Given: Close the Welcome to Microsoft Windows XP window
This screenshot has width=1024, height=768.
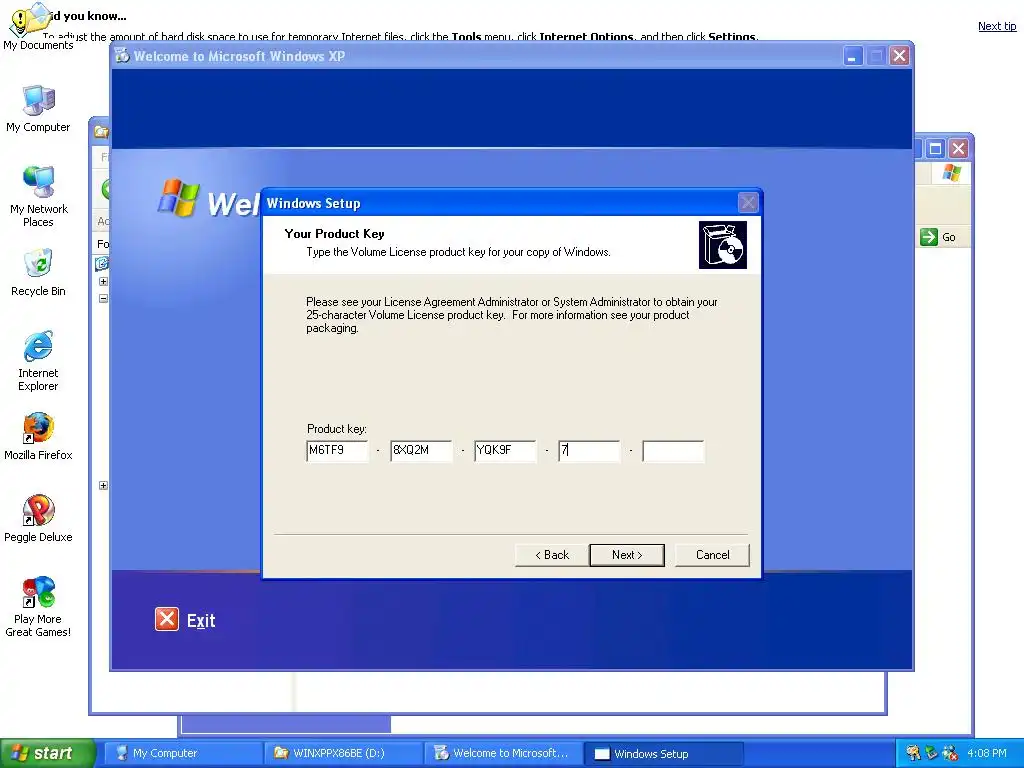Looking at the screenshot, I should point(899,56).
